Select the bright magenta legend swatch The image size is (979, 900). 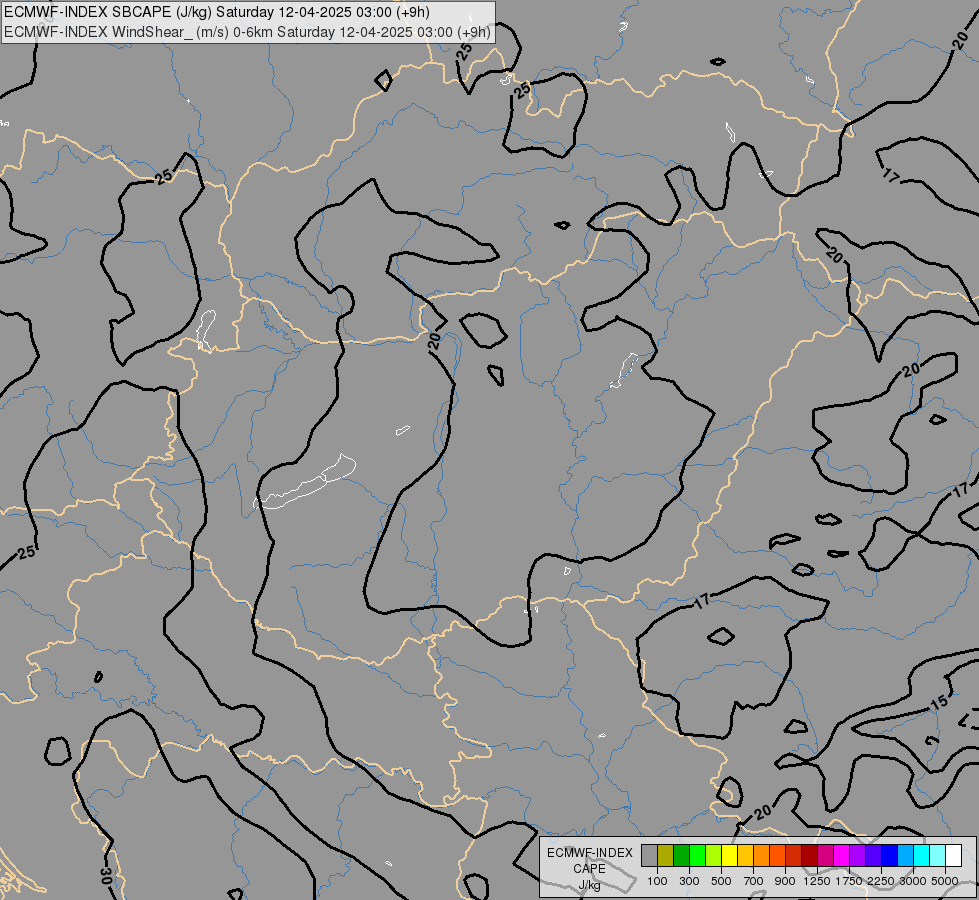[x=841, y=856]
